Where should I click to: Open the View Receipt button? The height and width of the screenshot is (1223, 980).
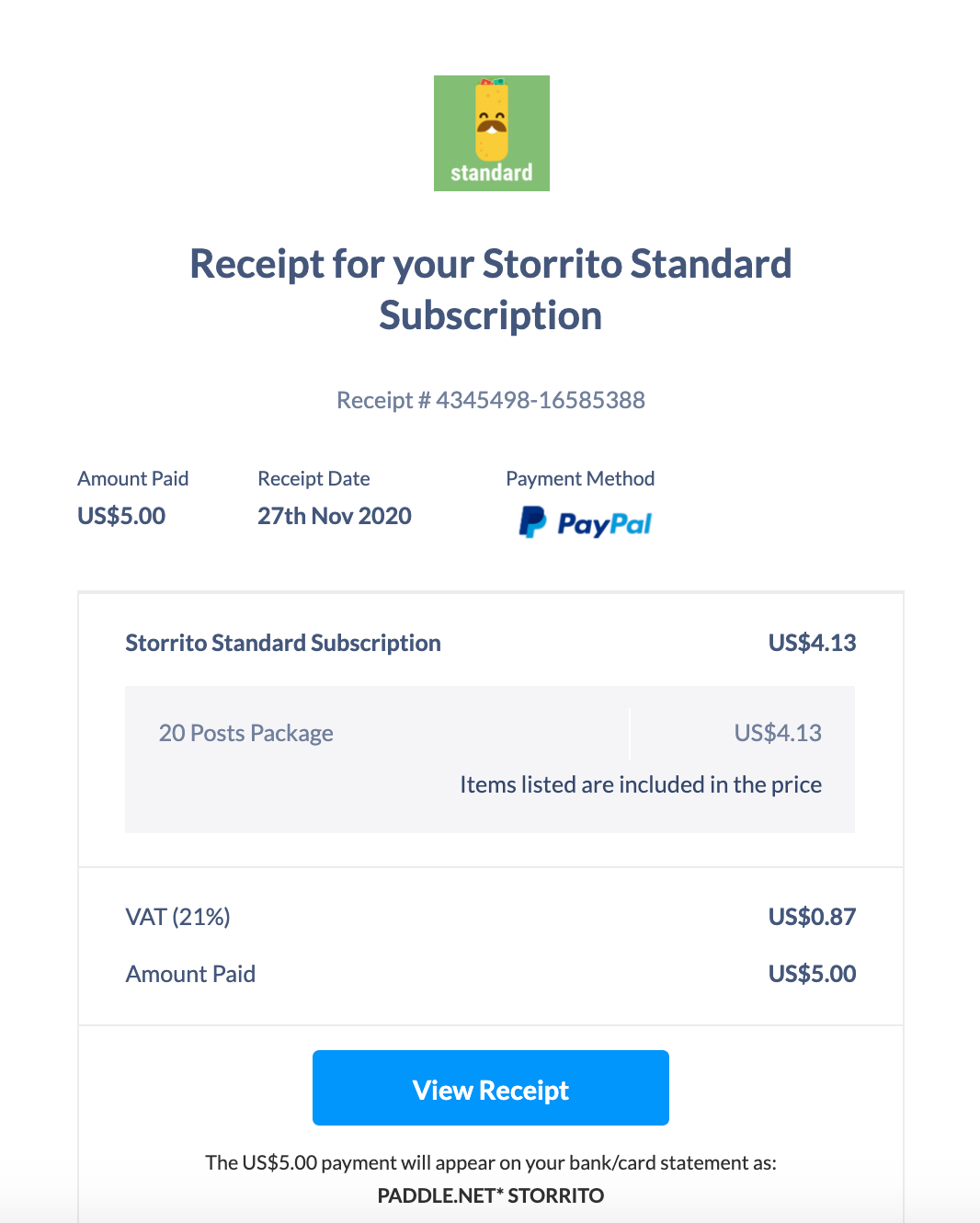(491, 1088)
